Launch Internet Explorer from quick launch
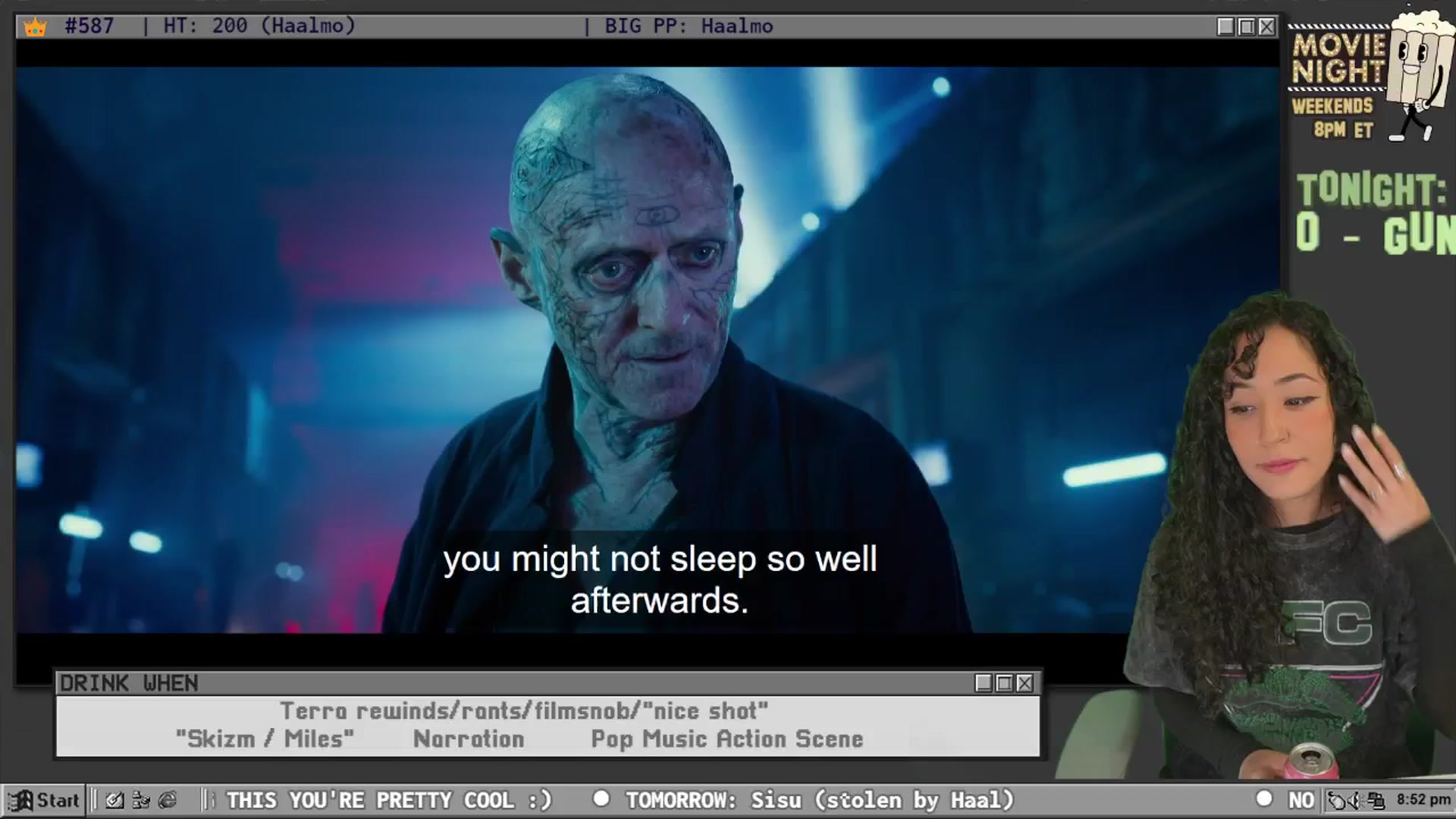This screenshot has width=1456, height=819. 168,800
